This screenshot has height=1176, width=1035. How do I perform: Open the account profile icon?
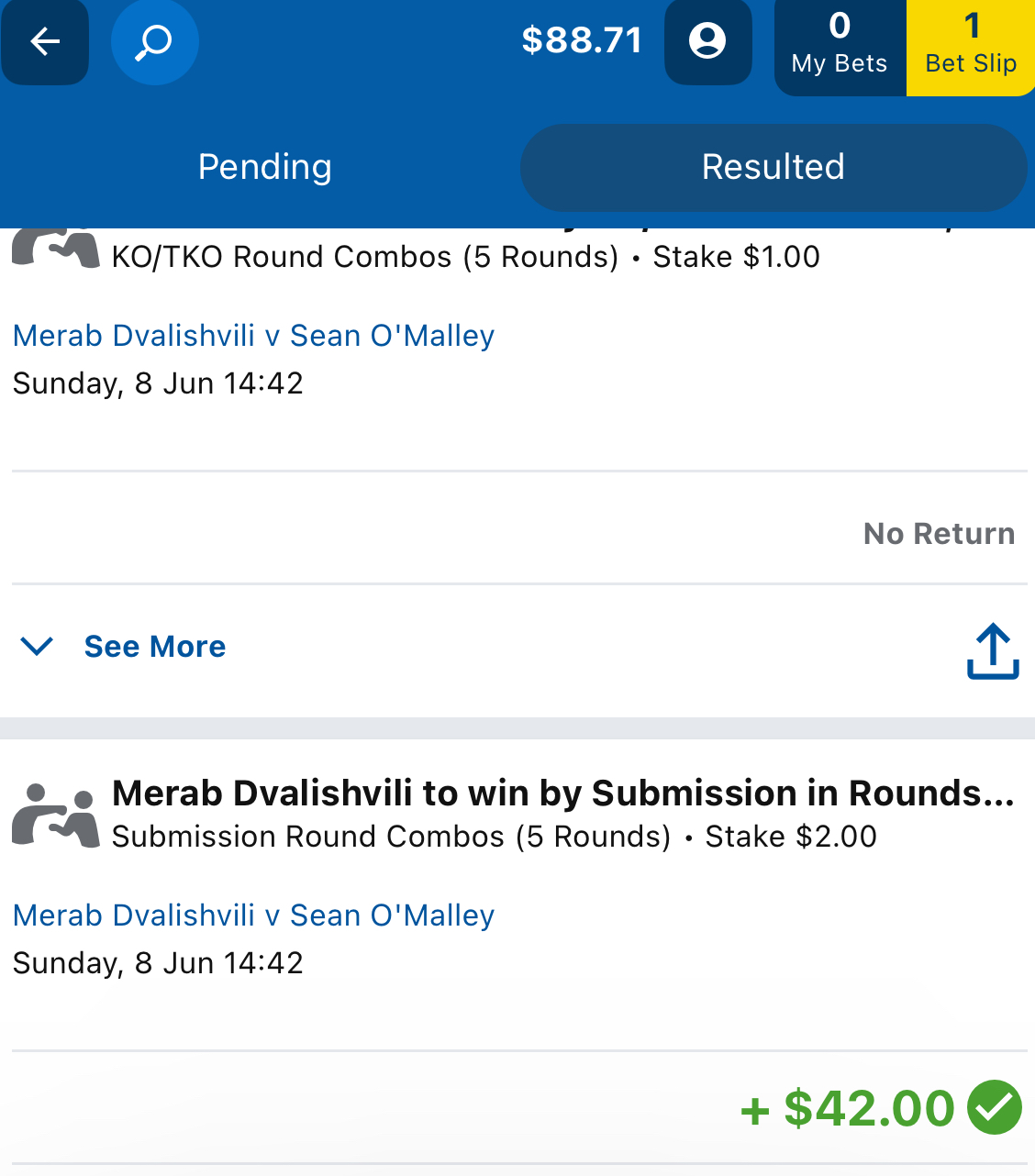(707, 41)
